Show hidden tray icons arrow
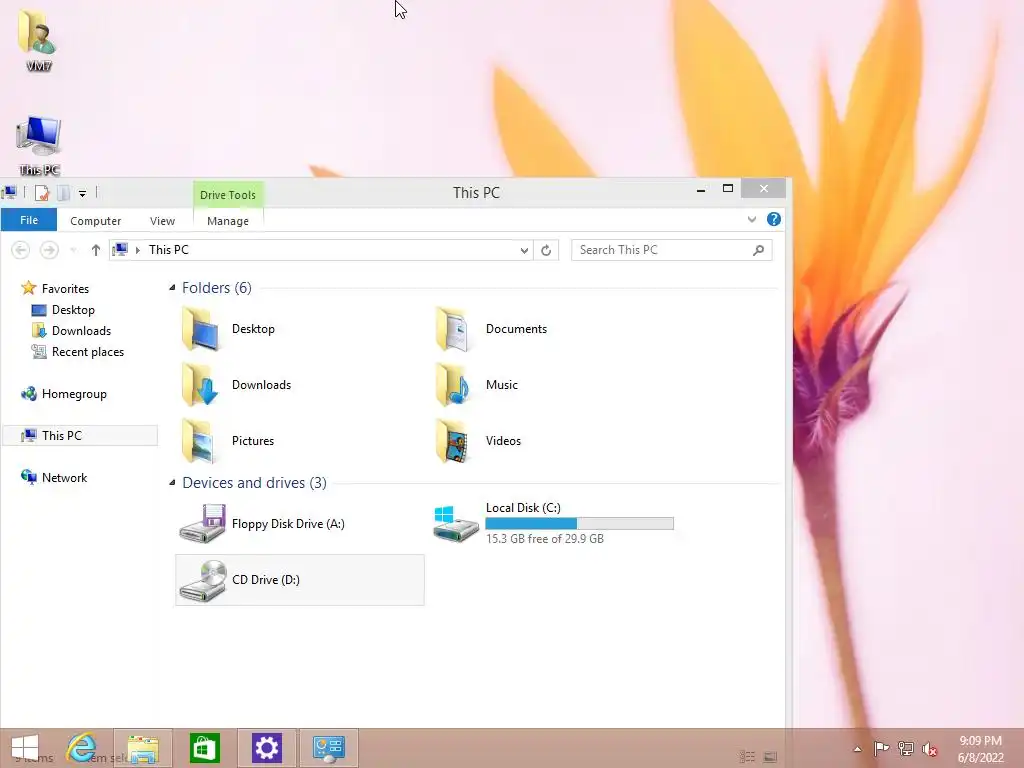 click(857, 749)
